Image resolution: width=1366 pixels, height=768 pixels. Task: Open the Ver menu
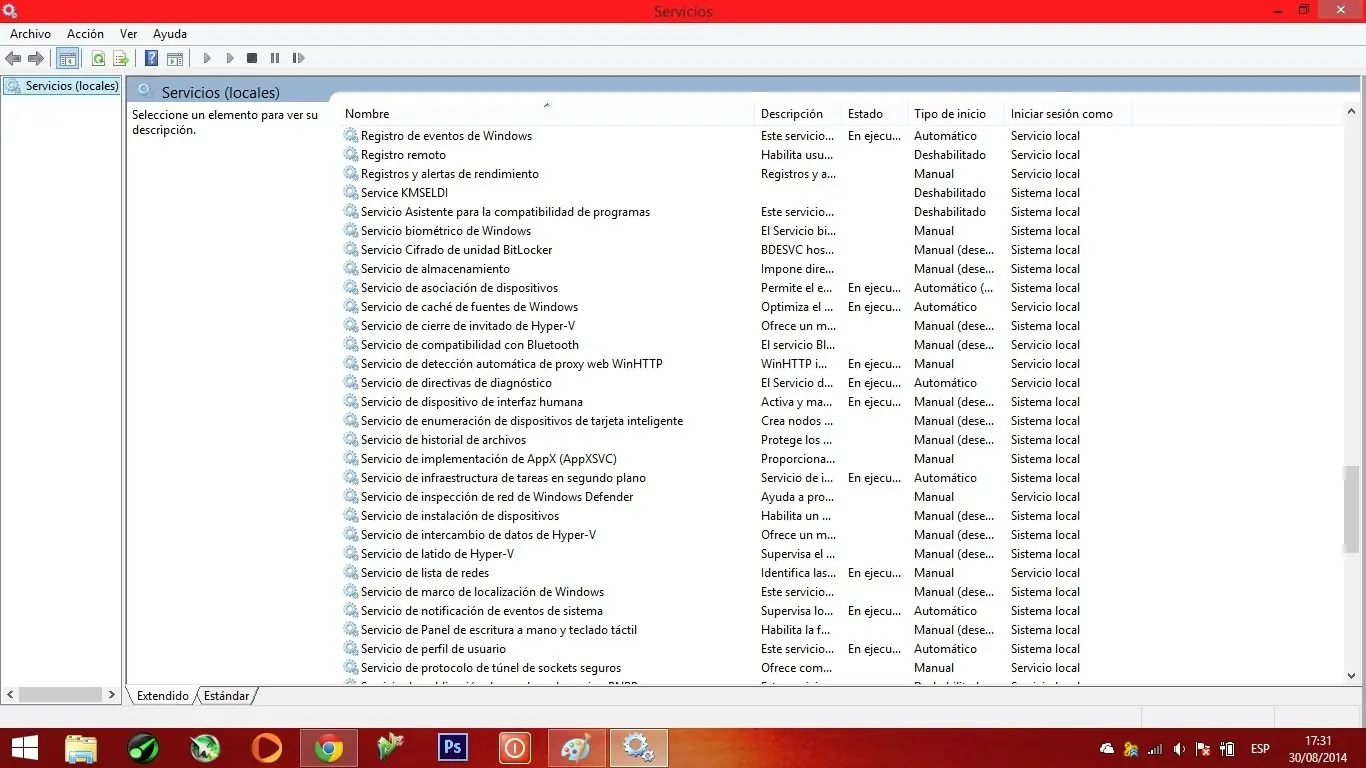point(128,34)
